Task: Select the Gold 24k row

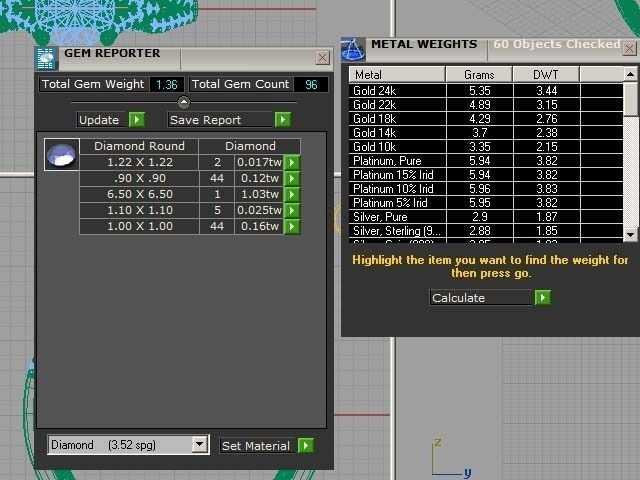Action: click(x=486, y=91)
